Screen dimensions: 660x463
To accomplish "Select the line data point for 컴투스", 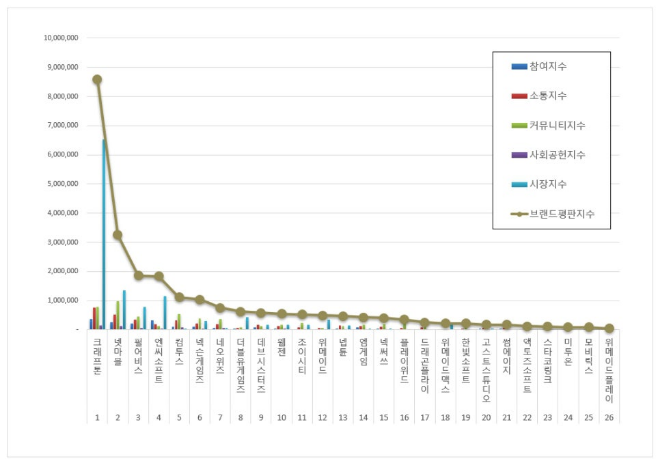I will [x=179, y=297].
